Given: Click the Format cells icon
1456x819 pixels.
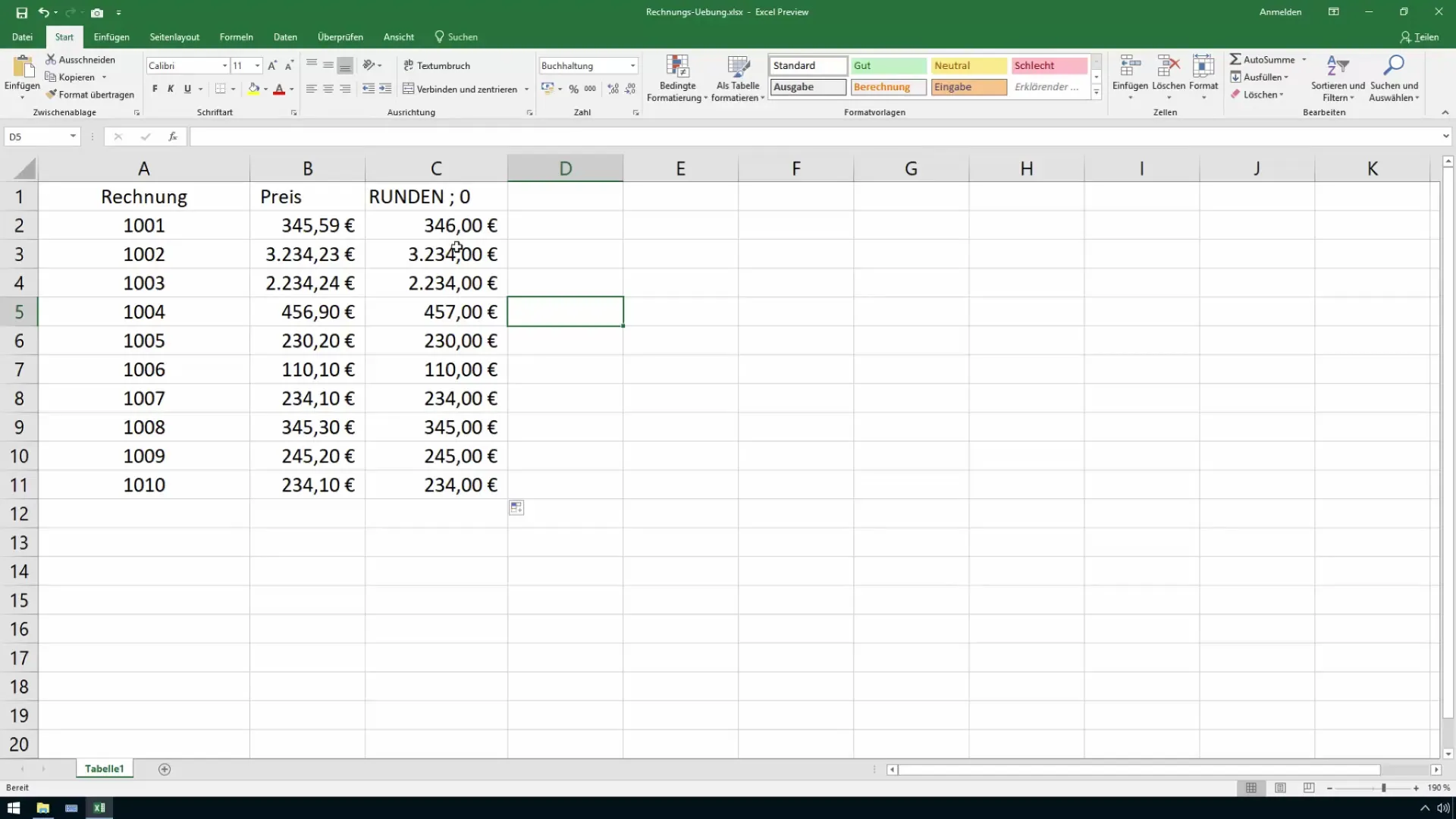Looking at the screenshot, I should (x=1203, y=67).
